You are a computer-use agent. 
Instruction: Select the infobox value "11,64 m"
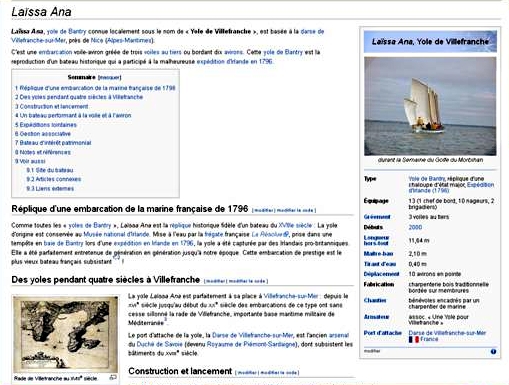pyautogui.click(x=419, y=240)
